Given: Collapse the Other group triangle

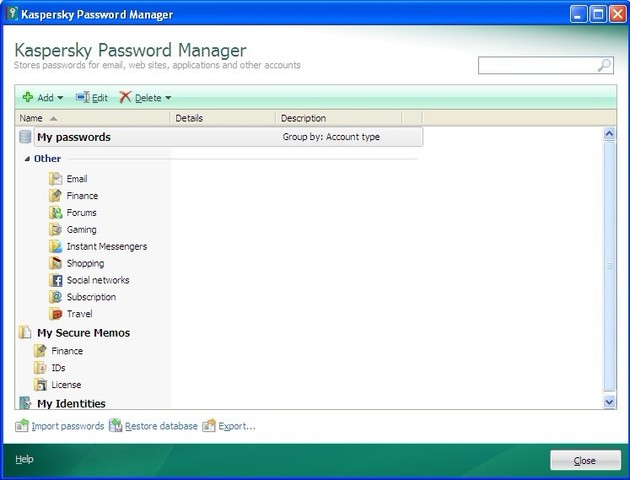Looking at the screenshot, I should 27,159.
